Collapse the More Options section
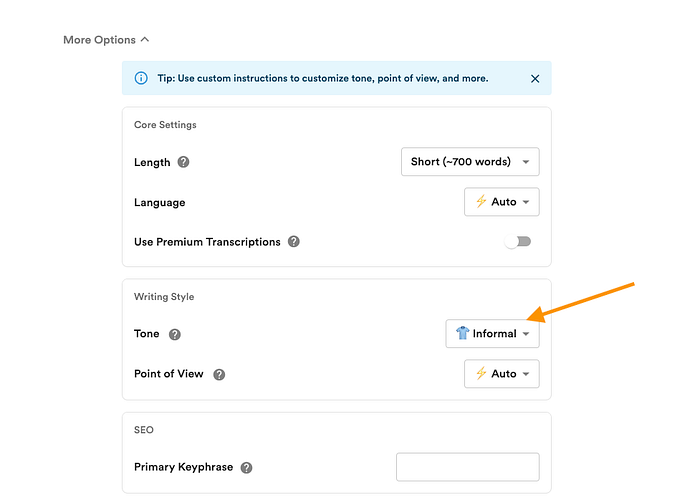Viewport: 700px width, 502px height. [x=106, y=40]
